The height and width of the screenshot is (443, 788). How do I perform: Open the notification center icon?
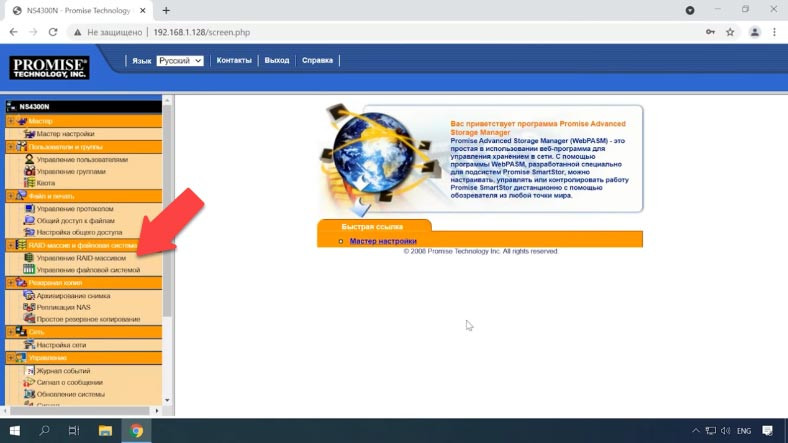coord(767,430)
